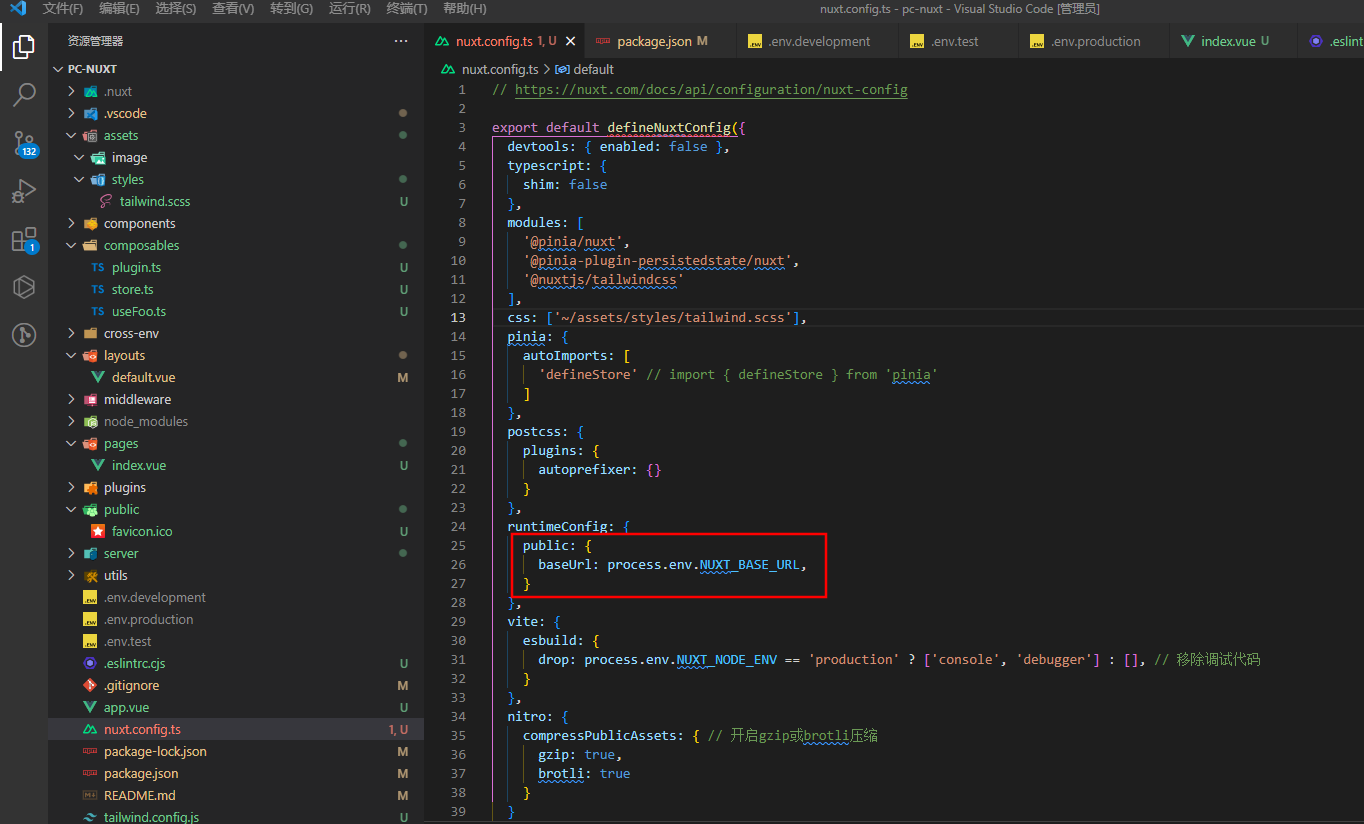Switch to the package.json tab
The width and height of the screenshot is (1364, 824).
coord(653,41)
